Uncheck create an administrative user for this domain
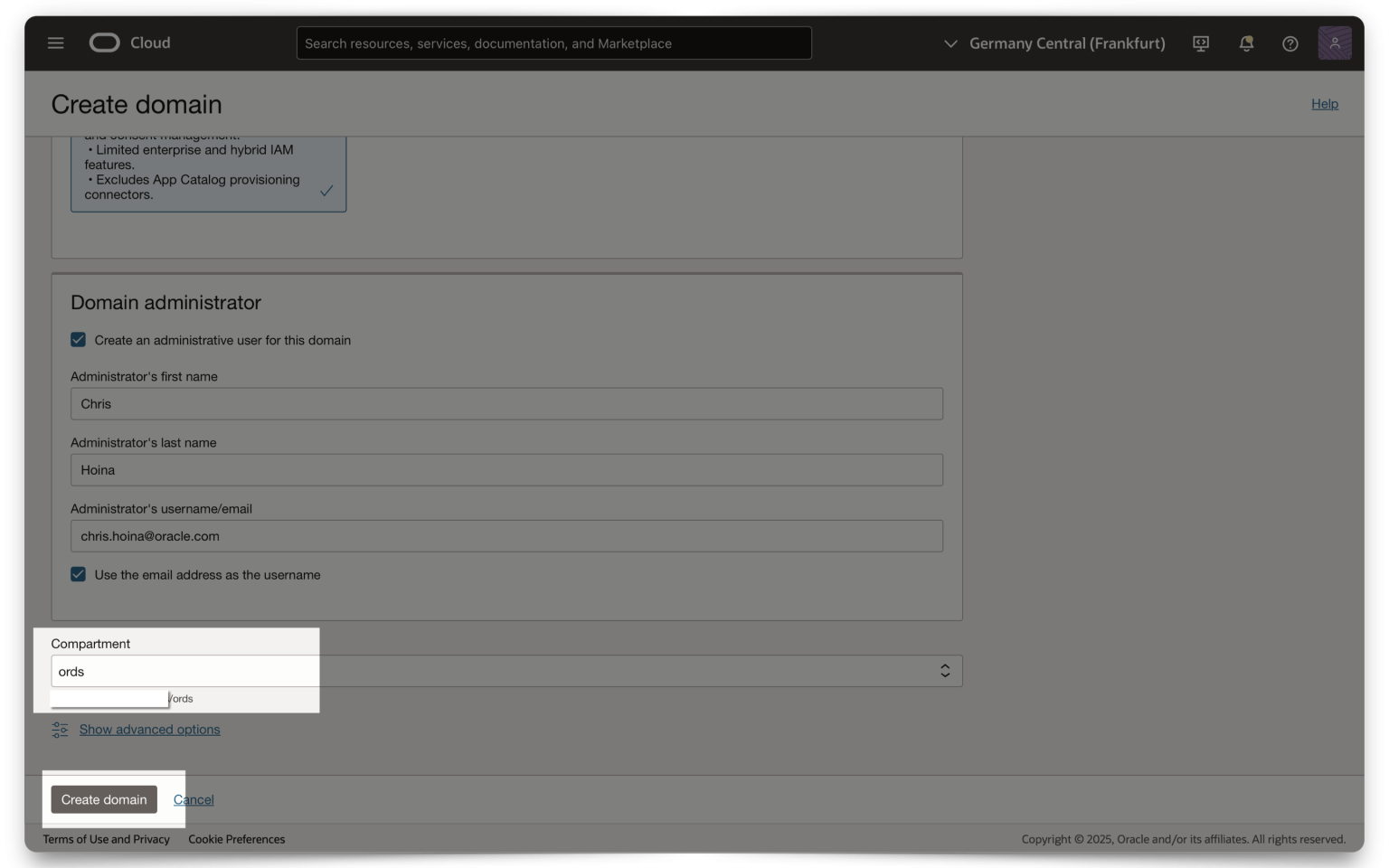 click(x=78, y=339)
